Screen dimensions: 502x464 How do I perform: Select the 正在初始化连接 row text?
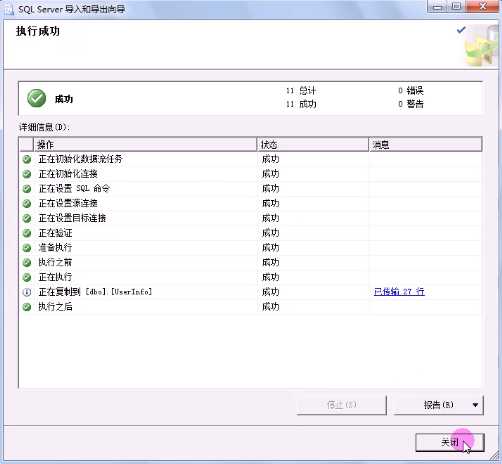[68, 174]
